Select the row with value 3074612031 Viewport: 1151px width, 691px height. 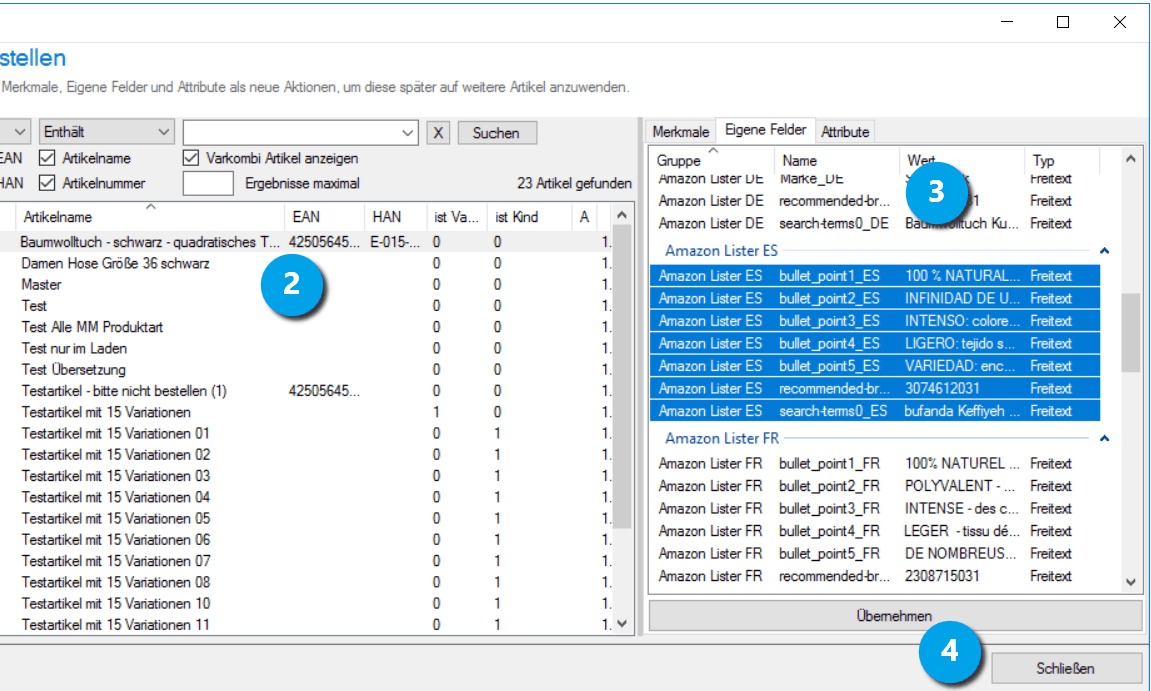point(875,388)
